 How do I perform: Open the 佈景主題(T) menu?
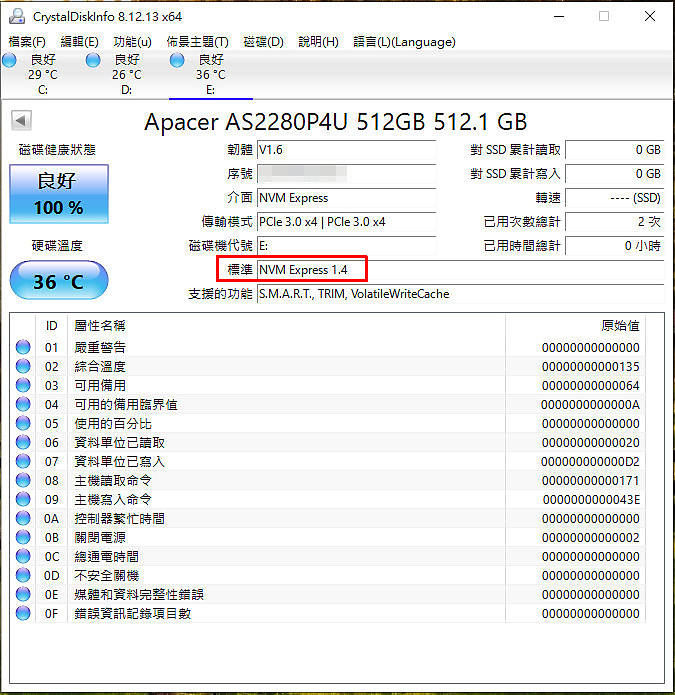(197, 42)
